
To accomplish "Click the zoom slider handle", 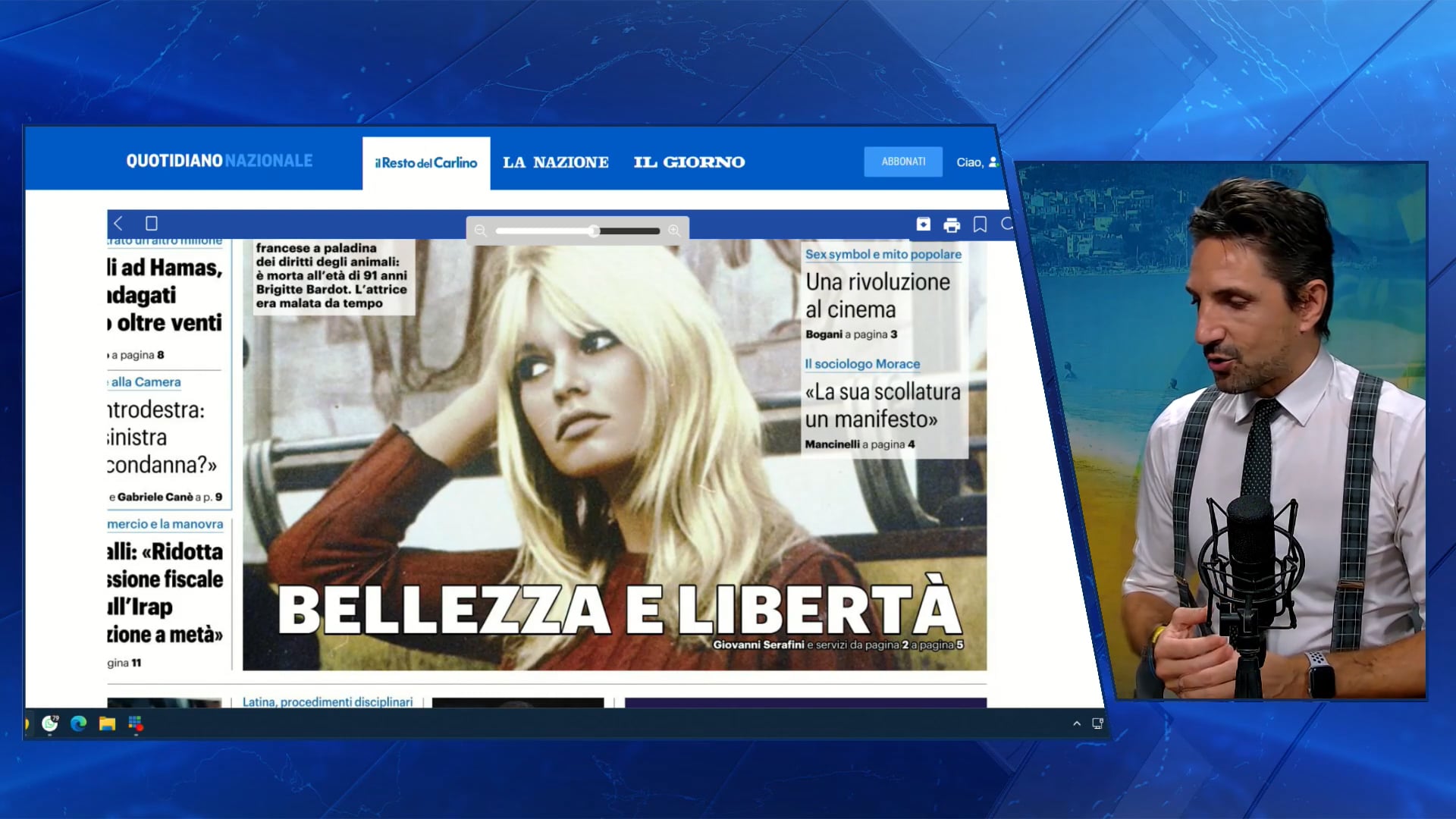I will coord(594,231).
